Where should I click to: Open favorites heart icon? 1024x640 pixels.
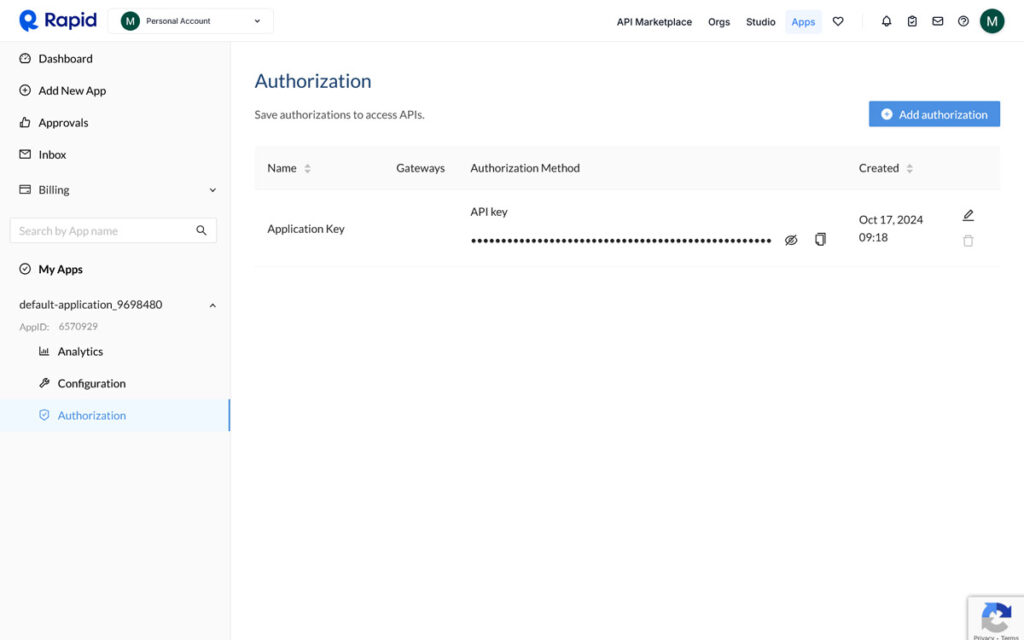tap(838, 22)
